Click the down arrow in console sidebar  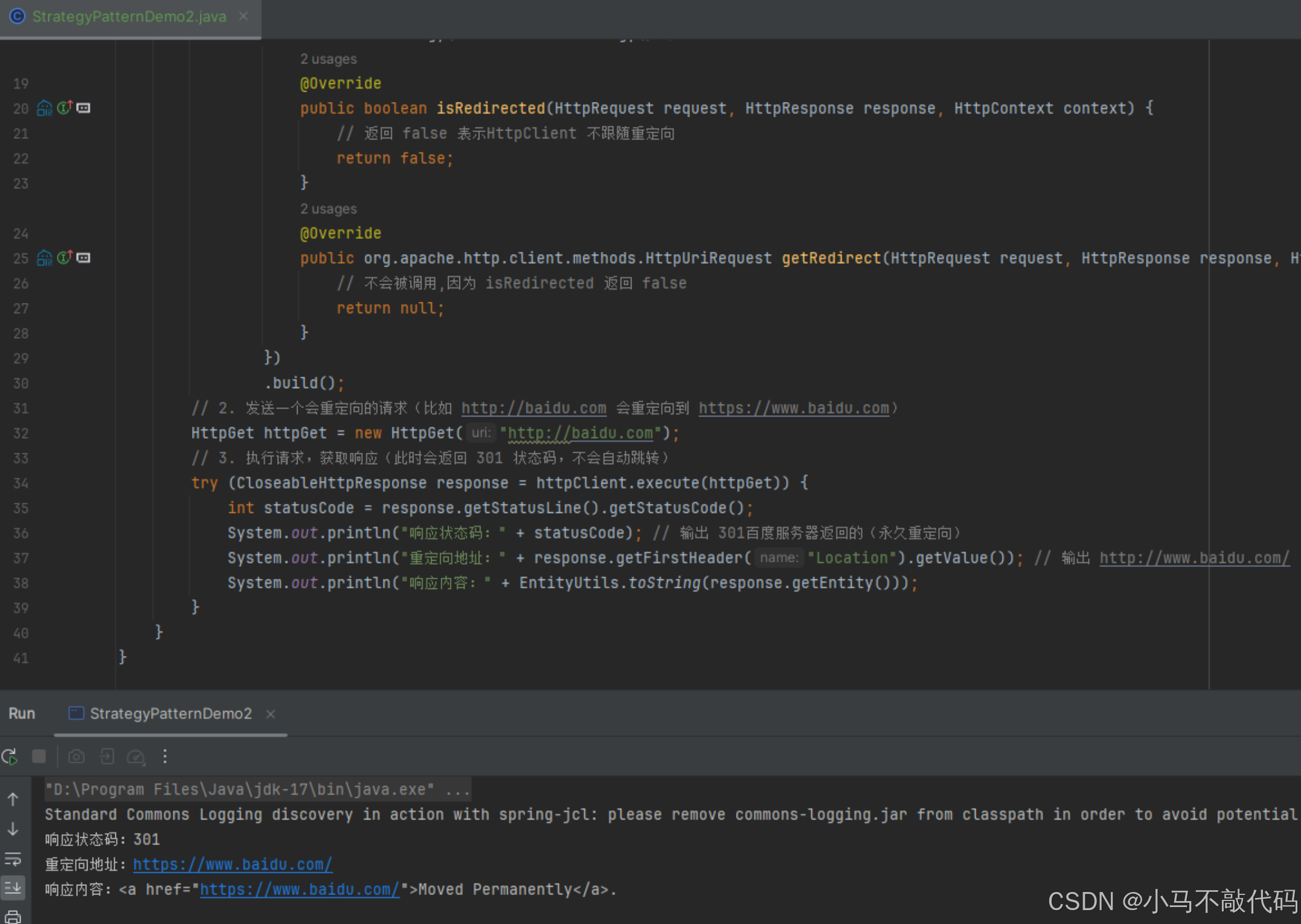(13, 829)
